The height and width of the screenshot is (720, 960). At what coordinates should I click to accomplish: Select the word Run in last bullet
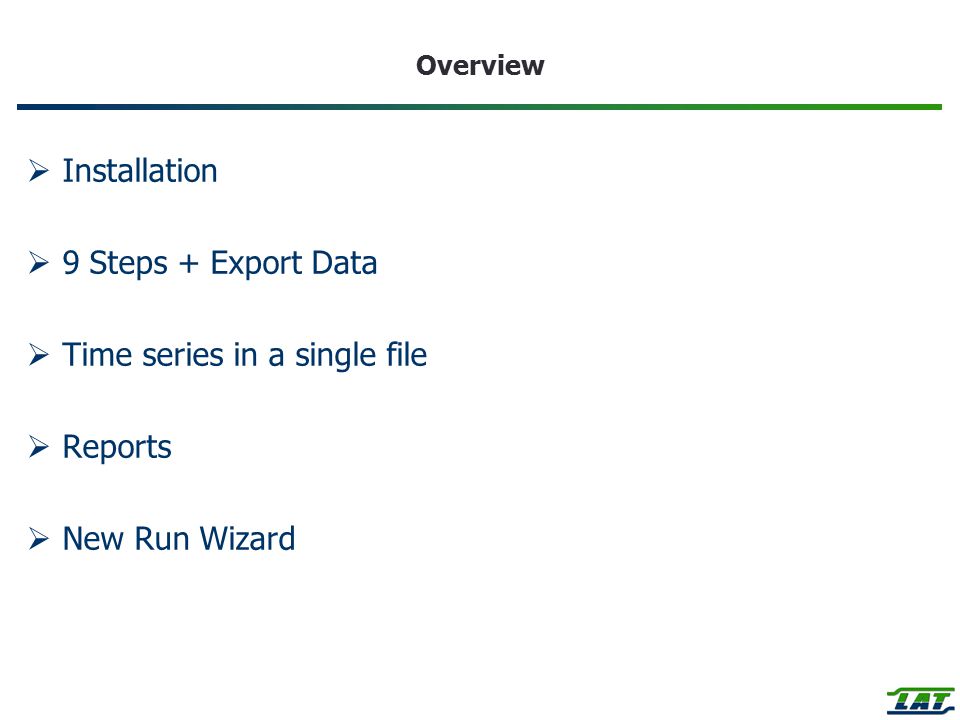tap(162, 539)
